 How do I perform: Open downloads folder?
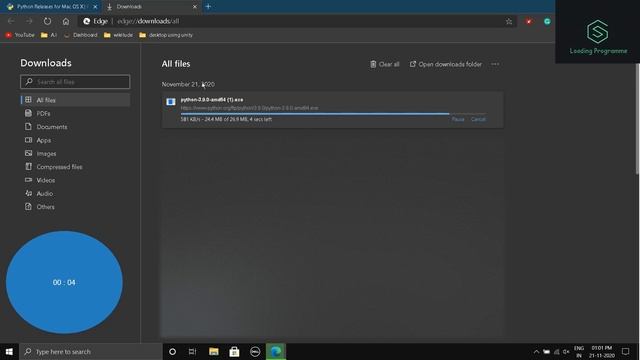point(446,64)
